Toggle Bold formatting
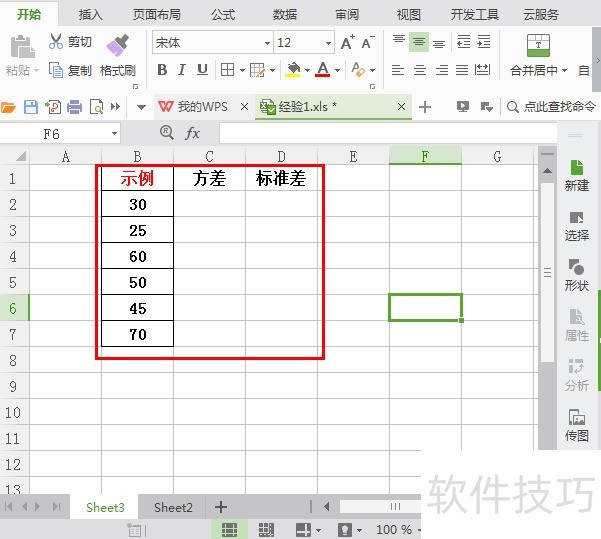Image resolution: width=601 pixels, height=539 pixels. (162, 70)
